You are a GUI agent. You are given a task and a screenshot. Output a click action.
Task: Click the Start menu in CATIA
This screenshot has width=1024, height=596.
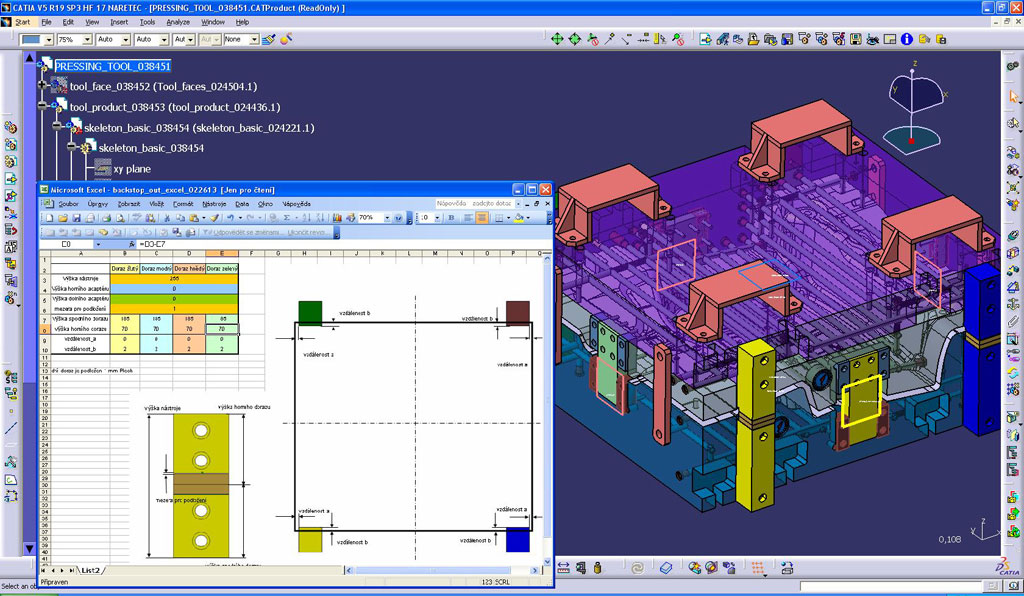22,21
